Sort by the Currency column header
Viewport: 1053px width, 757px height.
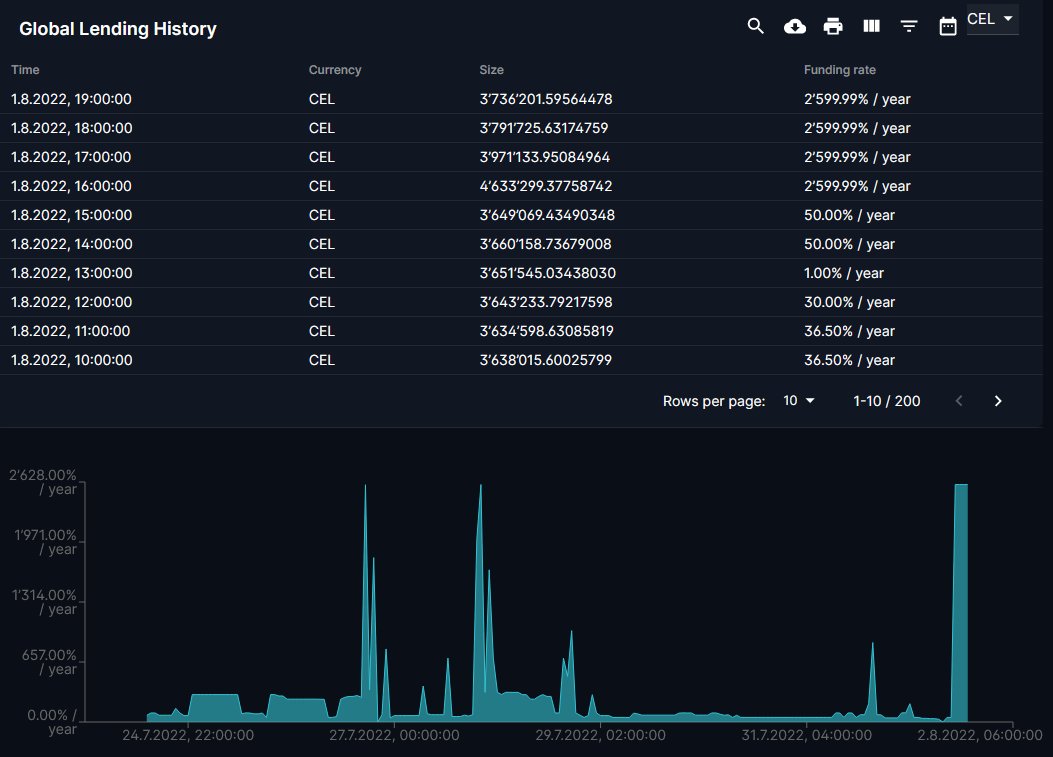[x=334, y=70]
